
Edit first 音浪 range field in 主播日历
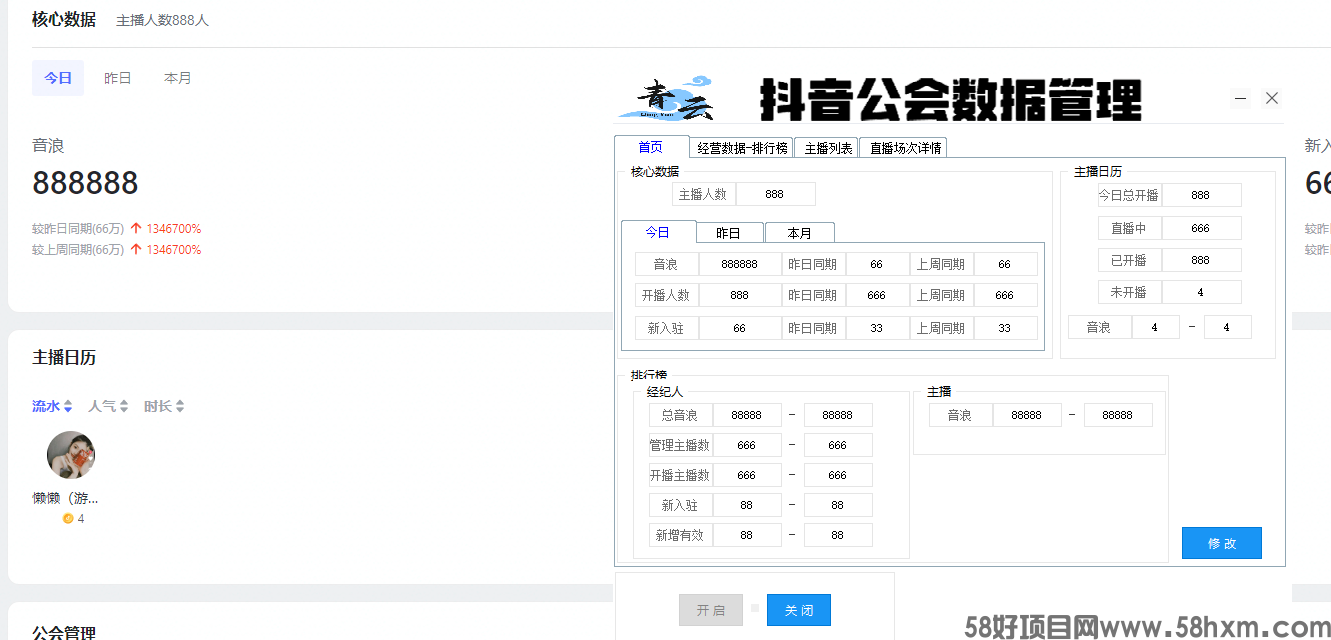(1155, 327)
